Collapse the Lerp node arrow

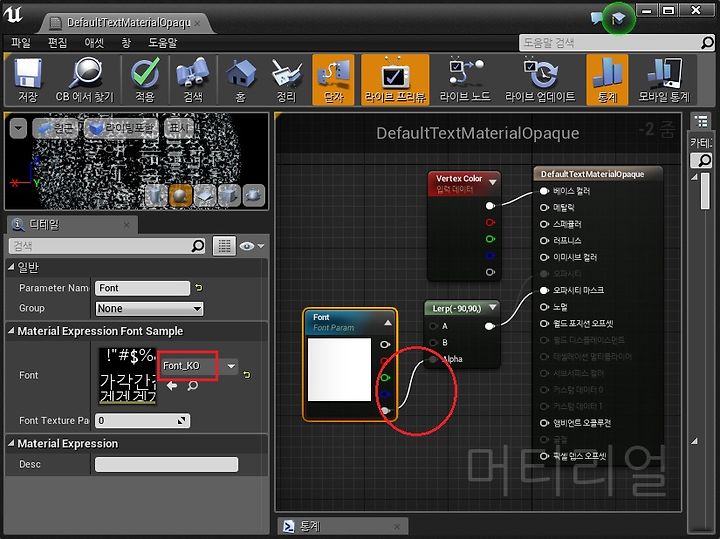point(493,307)
